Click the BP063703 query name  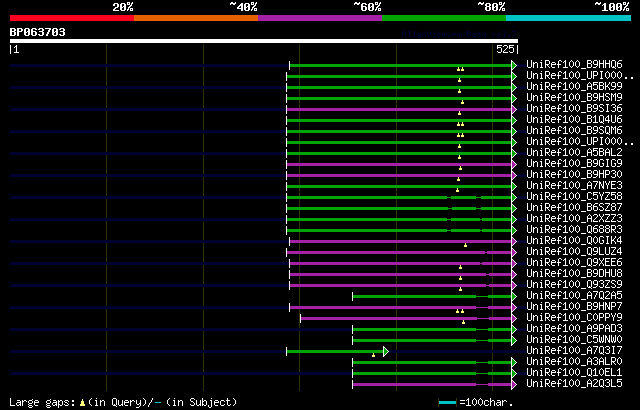(x=38, y=32)
